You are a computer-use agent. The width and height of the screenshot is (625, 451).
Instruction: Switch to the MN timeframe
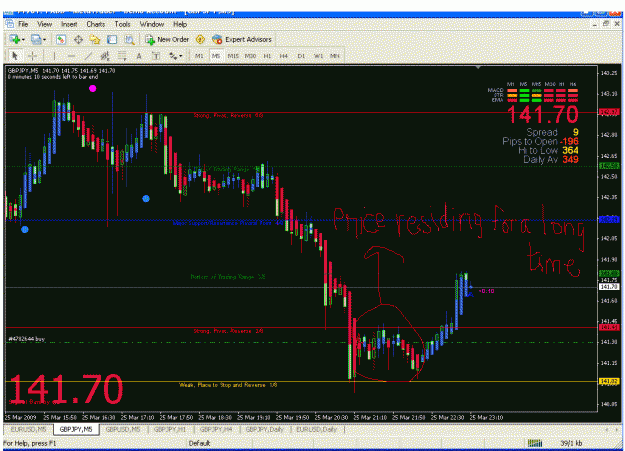(334, 56)
